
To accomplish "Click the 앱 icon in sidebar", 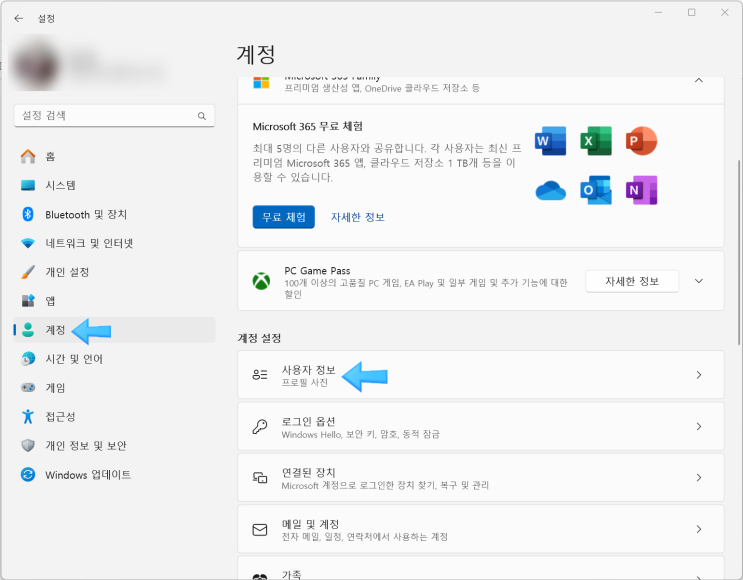I will point(28,301).
